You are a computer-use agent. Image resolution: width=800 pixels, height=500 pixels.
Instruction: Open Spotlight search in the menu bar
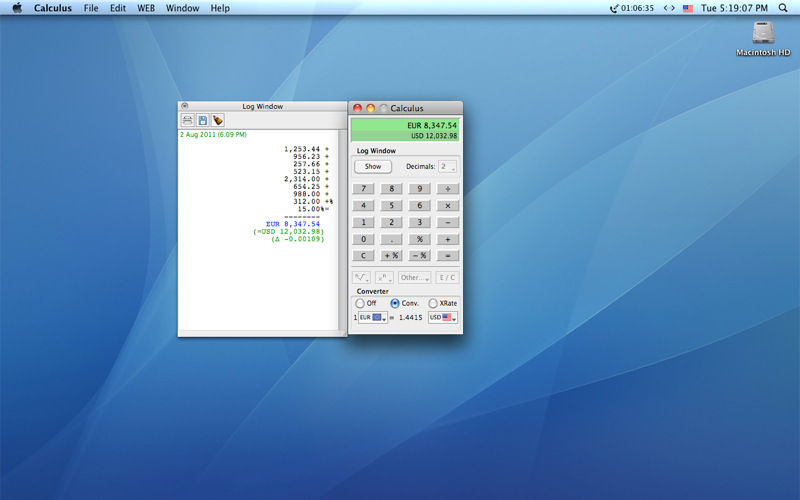click(x=783, y=8)
